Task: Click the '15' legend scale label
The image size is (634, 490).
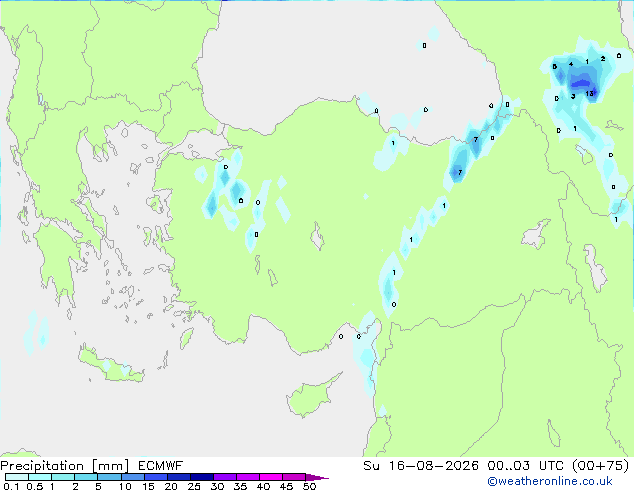Action: (148, 486)
